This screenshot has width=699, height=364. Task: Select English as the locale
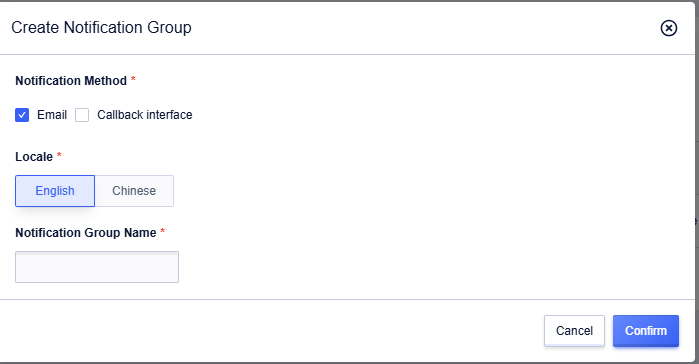[x=55, y=191]
